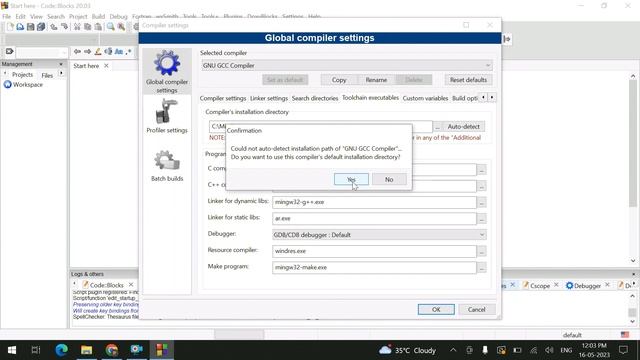Open View menu in Code::Blocks

click(x=36, y=17)
